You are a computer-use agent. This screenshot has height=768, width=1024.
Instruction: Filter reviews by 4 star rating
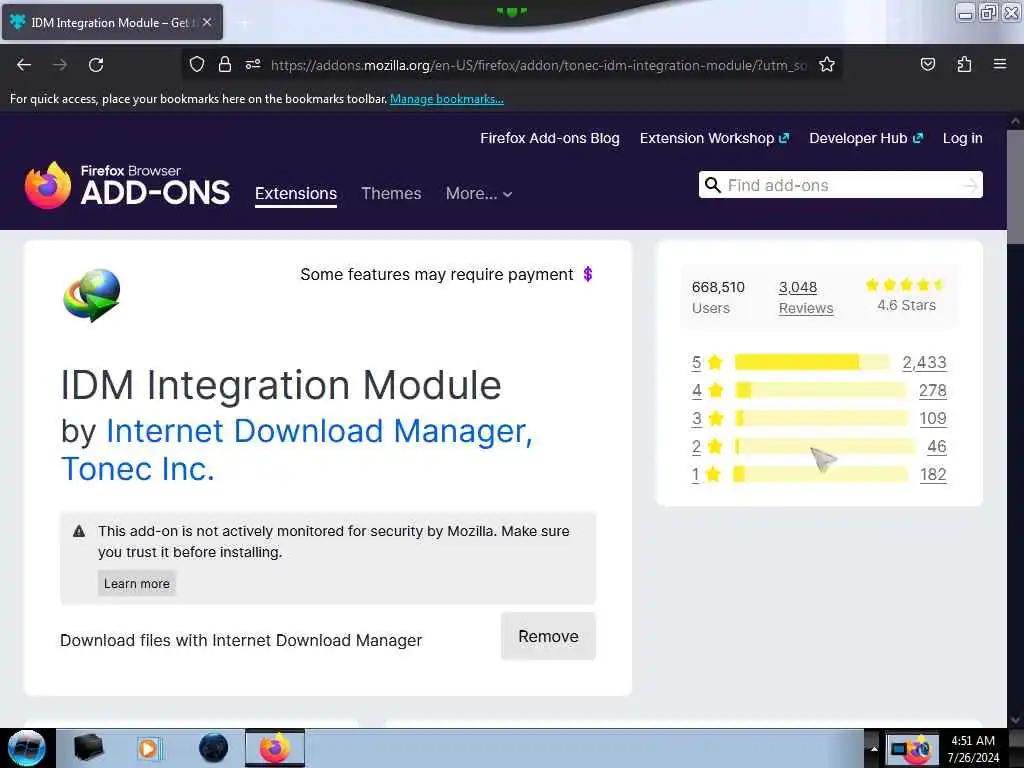coord(707,390)
